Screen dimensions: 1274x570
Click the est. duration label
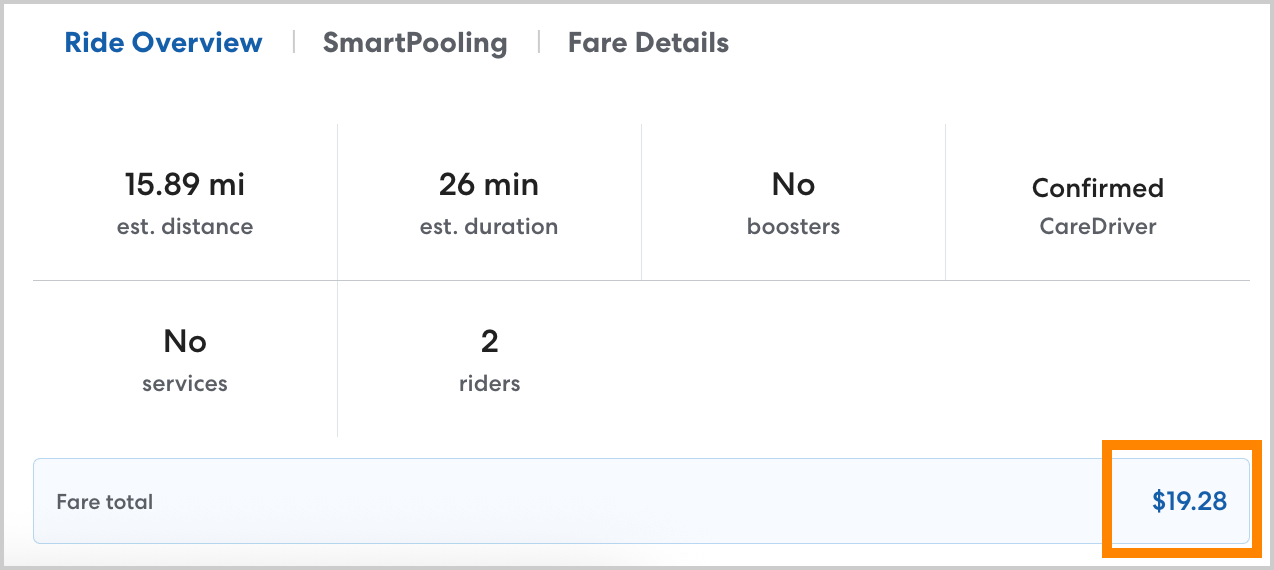tap(489, 227)
